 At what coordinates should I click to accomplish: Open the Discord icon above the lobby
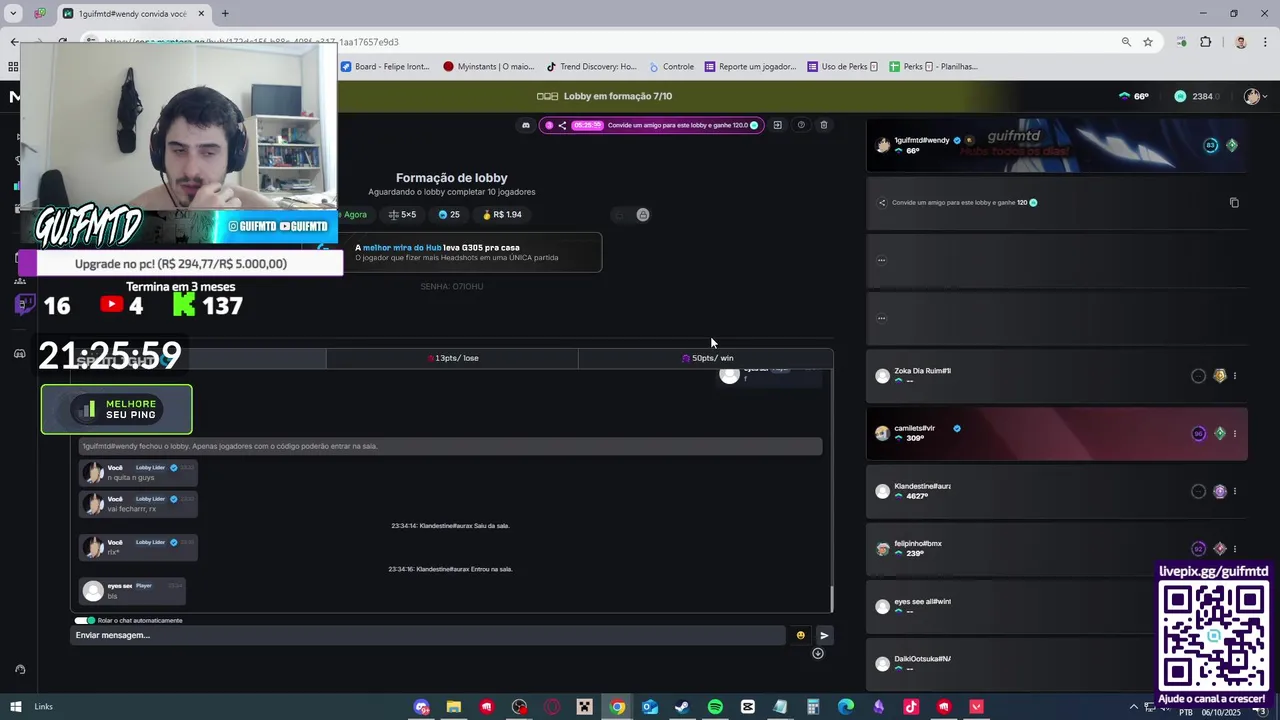click(526, 125)
